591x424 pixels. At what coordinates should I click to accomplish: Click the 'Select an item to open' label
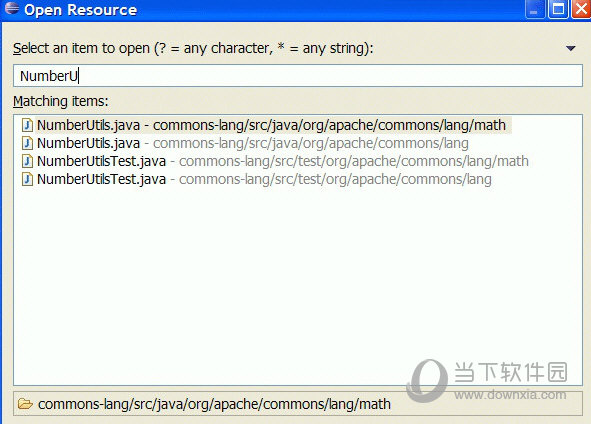193,48
